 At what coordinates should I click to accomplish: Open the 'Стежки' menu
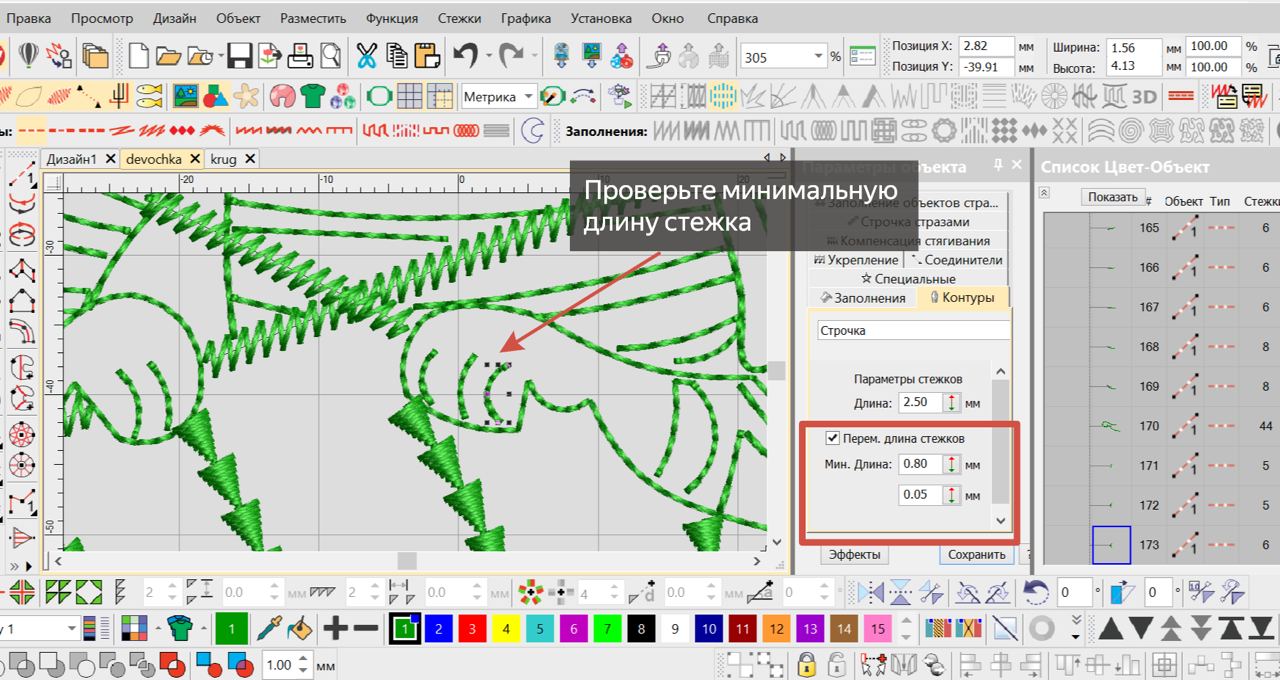pos(459,18)
